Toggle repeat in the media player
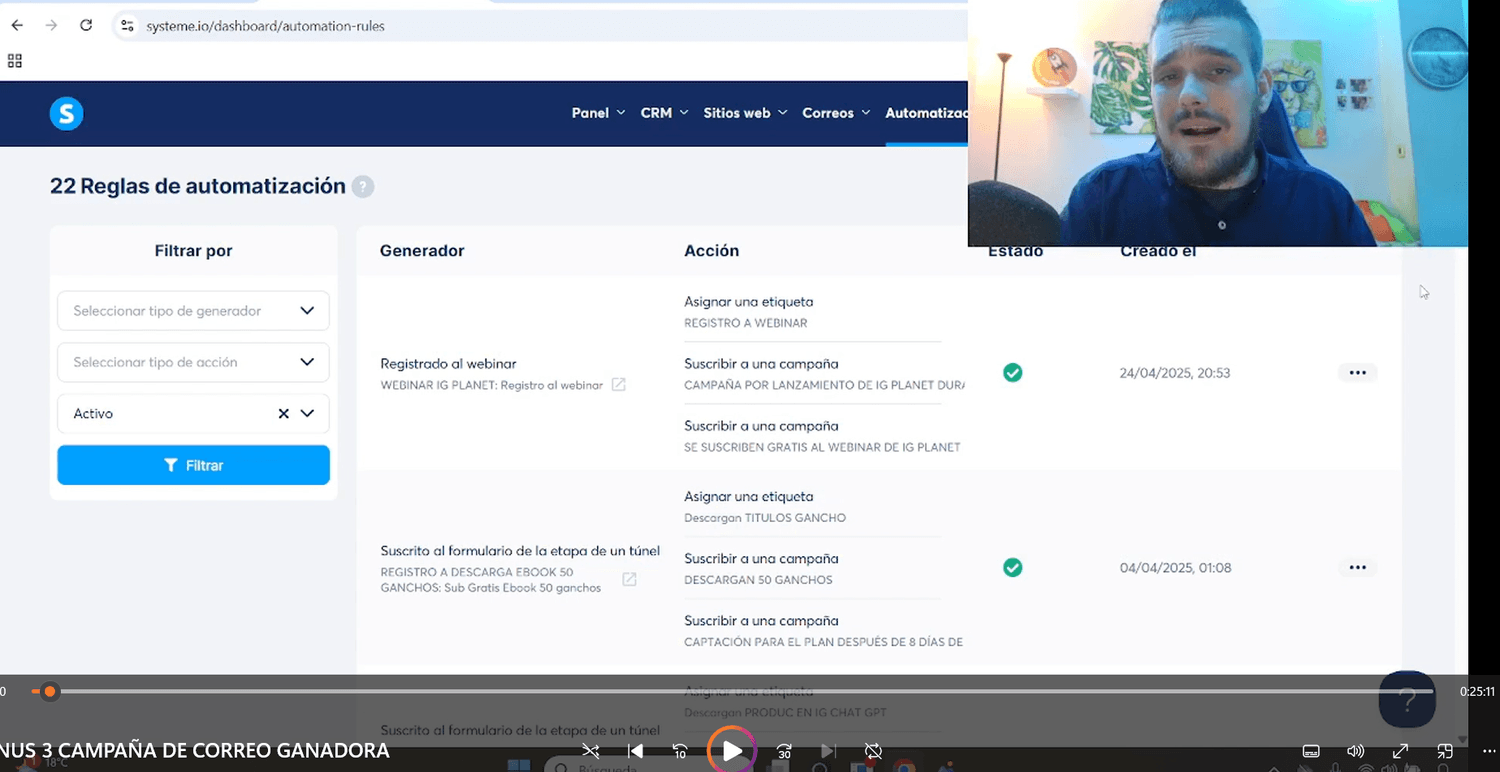 click(x=873, y=751)
